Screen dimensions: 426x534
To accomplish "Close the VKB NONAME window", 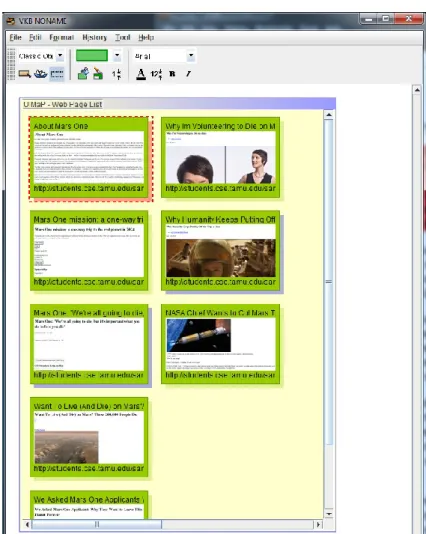I will point(409,19).
